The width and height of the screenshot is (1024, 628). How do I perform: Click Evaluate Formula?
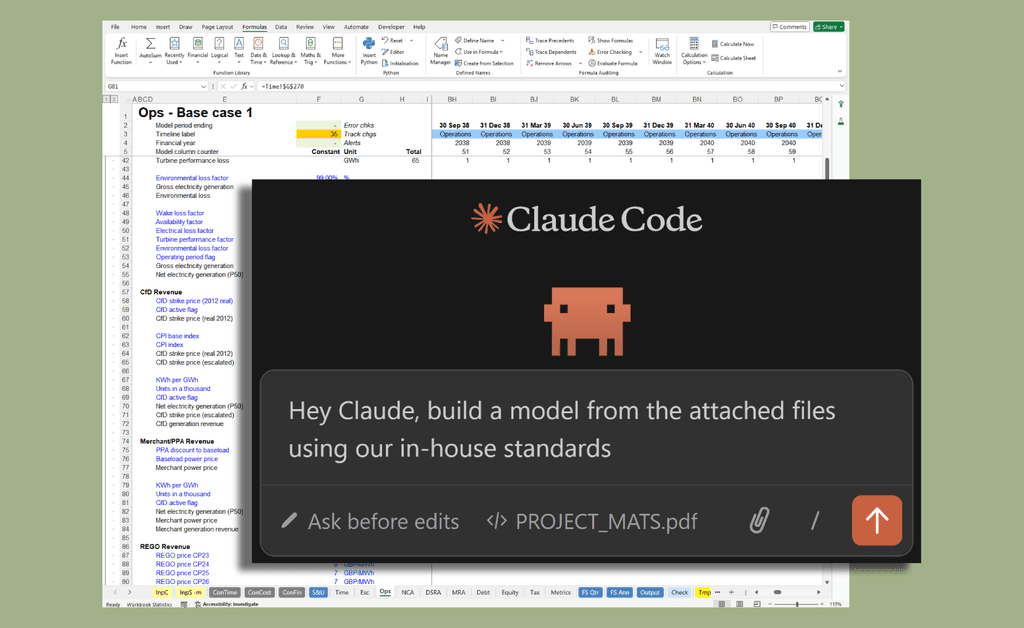pos(613,63)
